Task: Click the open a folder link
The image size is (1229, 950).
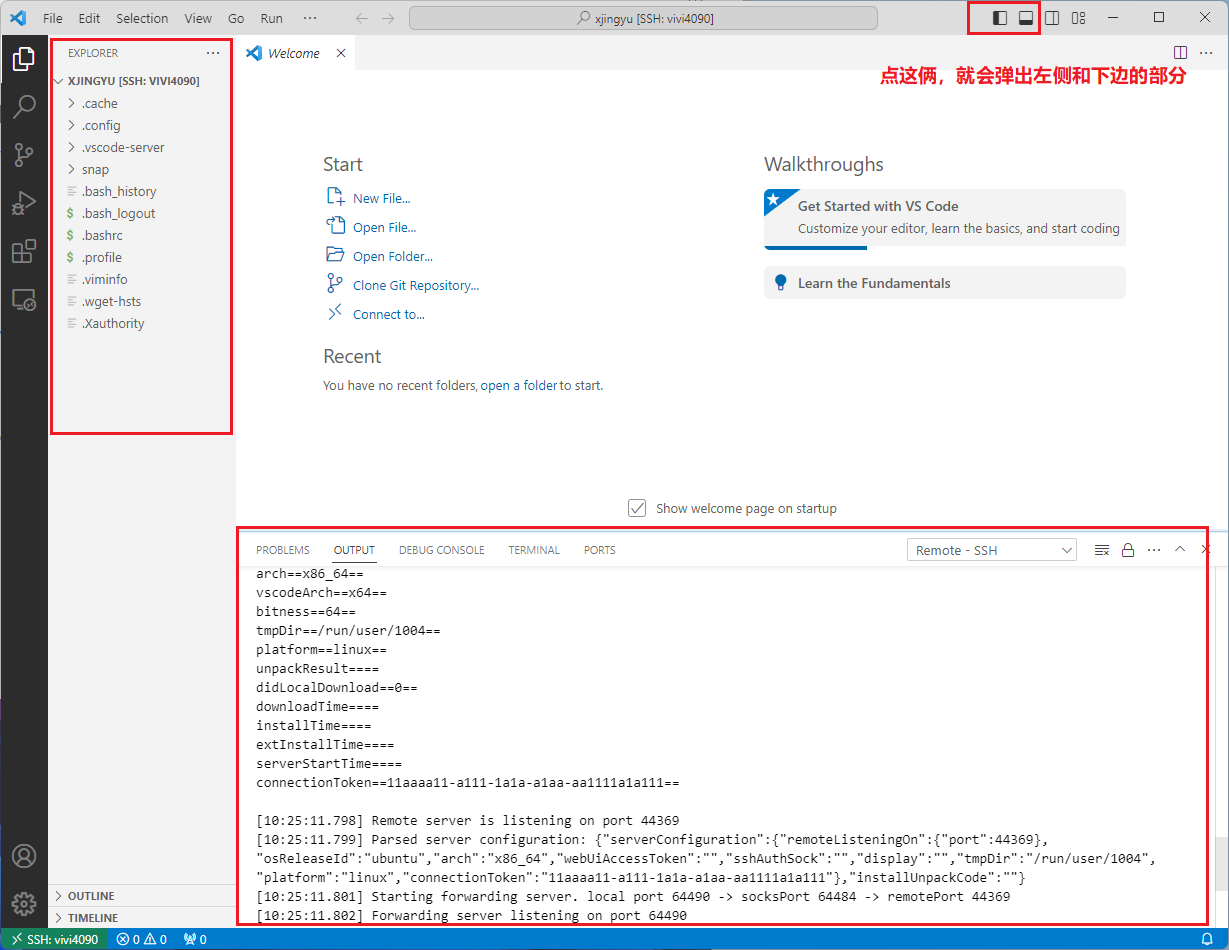Action: point(519,385)
